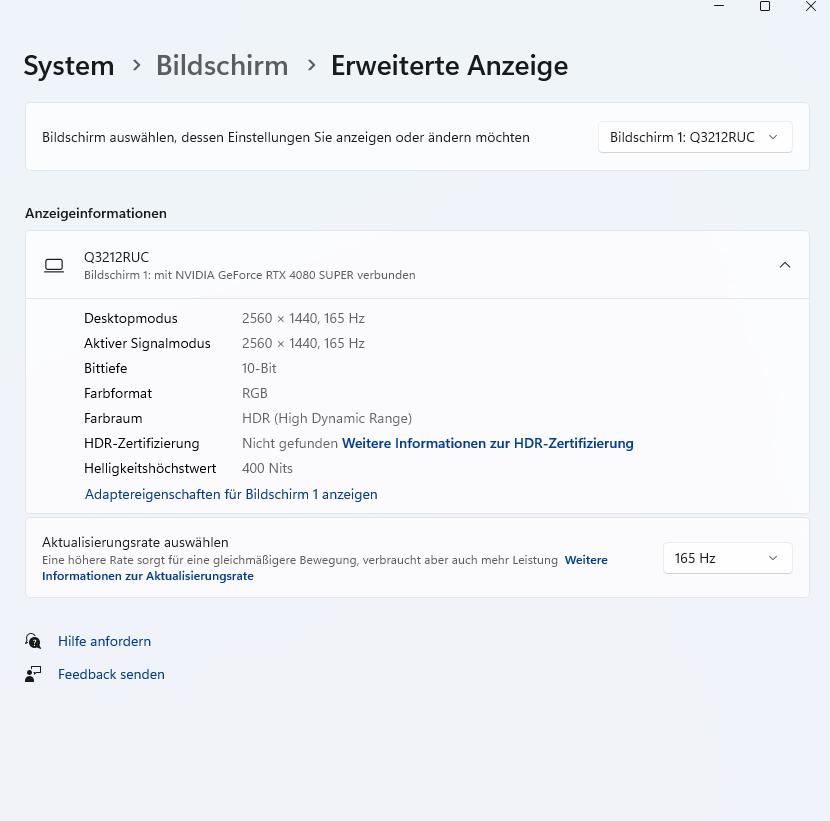
Task: Close the settings window
Action: tap(810, 6)
